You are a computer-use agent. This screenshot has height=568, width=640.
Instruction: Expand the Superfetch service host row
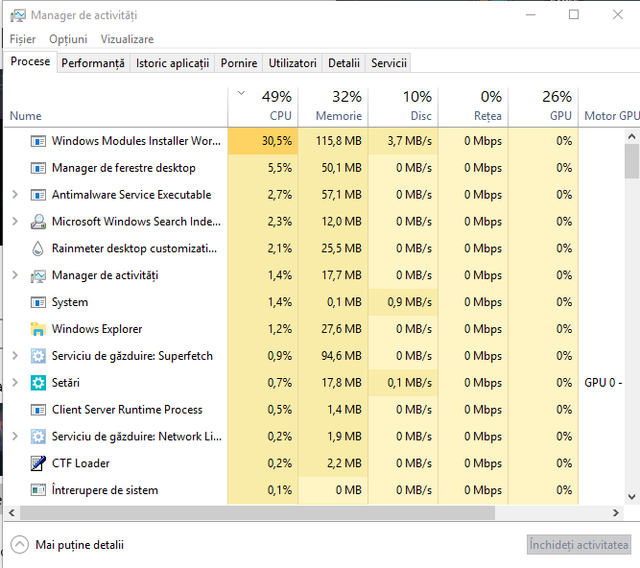[x=15, y=356]
